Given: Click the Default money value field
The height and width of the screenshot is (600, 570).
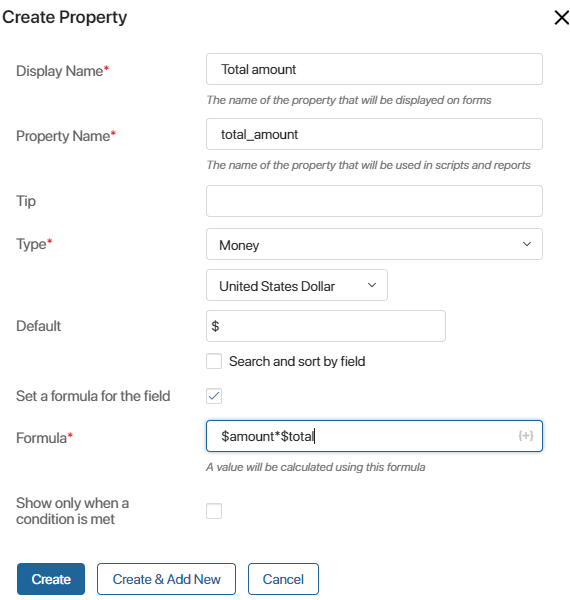Looking at the screenshot, I should (326, 326).
